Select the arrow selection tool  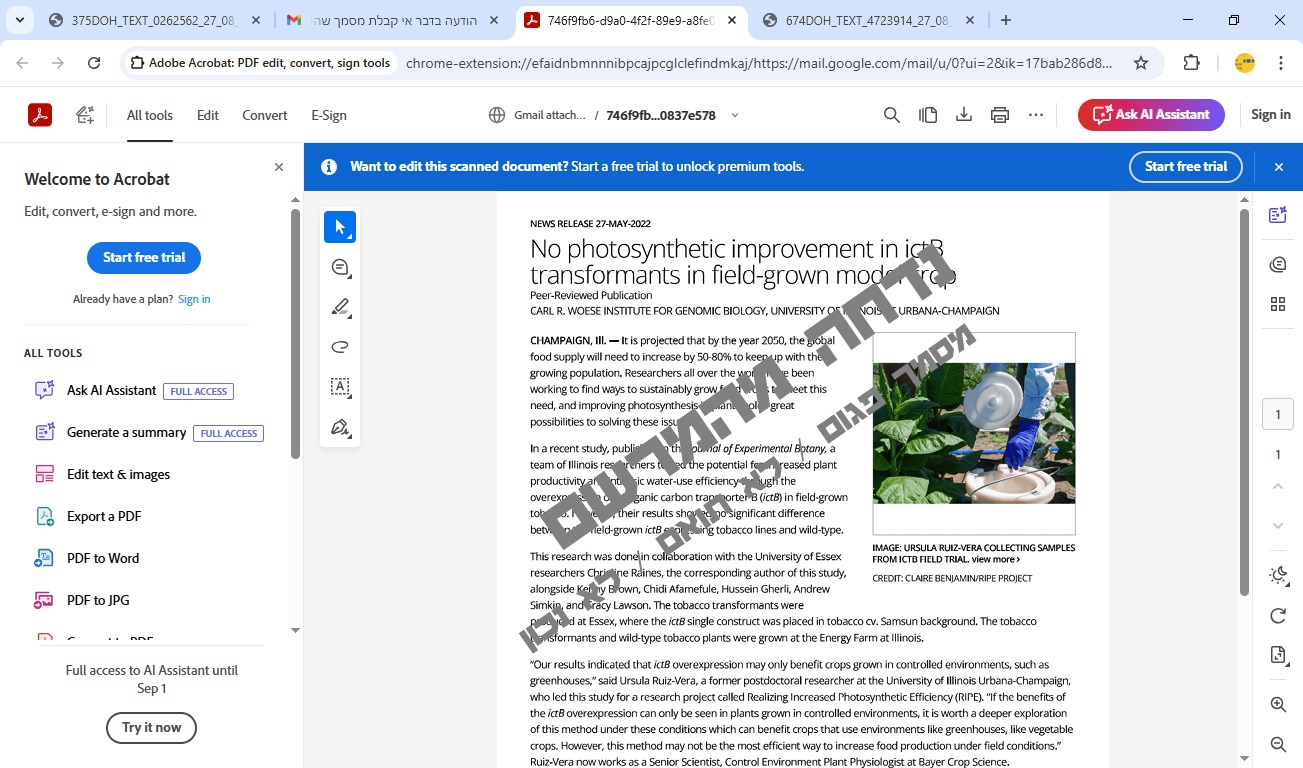tap(340, 227)
